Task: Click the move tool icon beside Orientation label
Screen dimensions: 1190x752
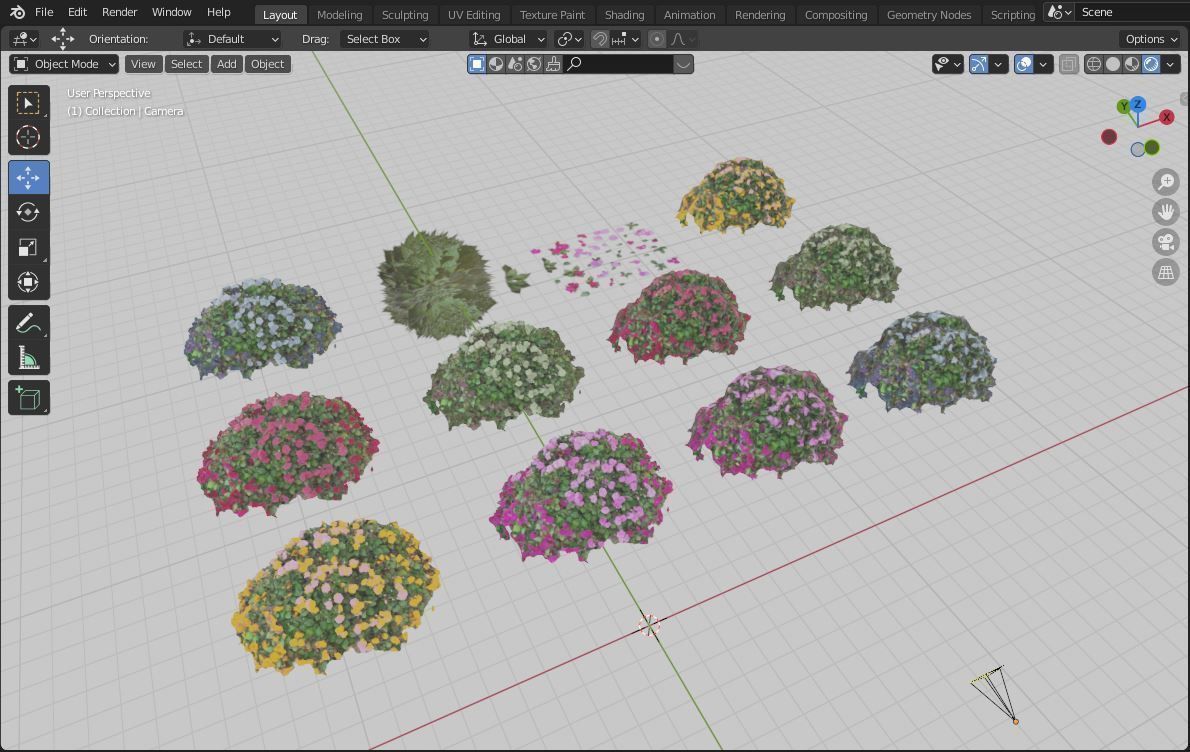Action: tap(63, 39)
